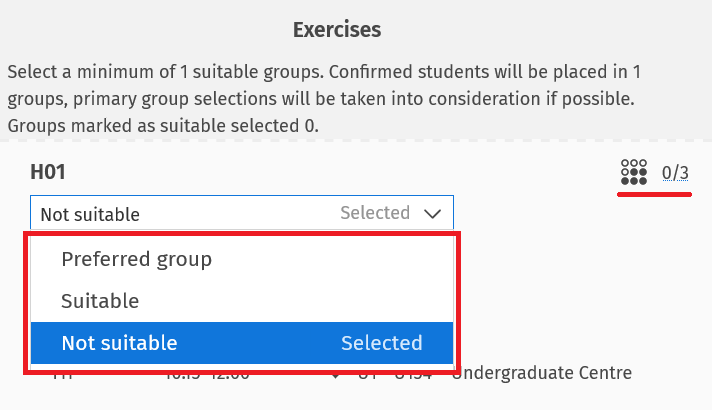Click the location pin before the room number

334,376
